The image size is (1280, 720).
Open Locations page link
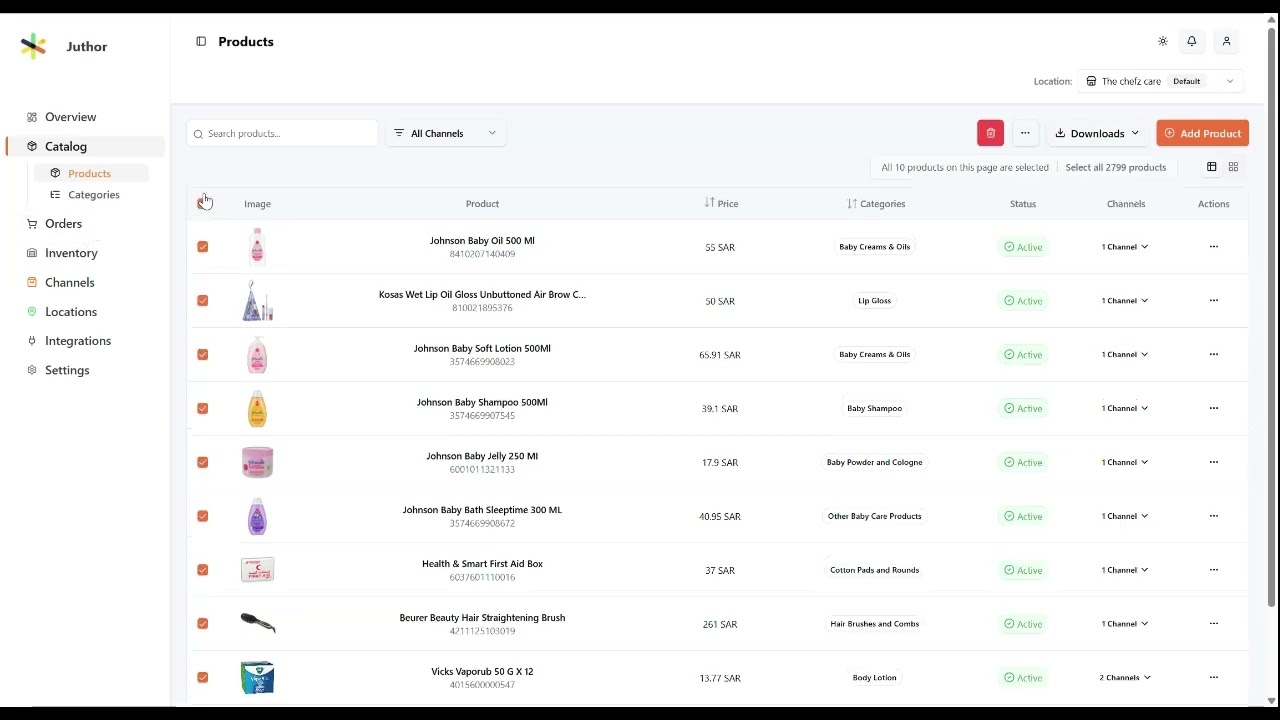70,312
